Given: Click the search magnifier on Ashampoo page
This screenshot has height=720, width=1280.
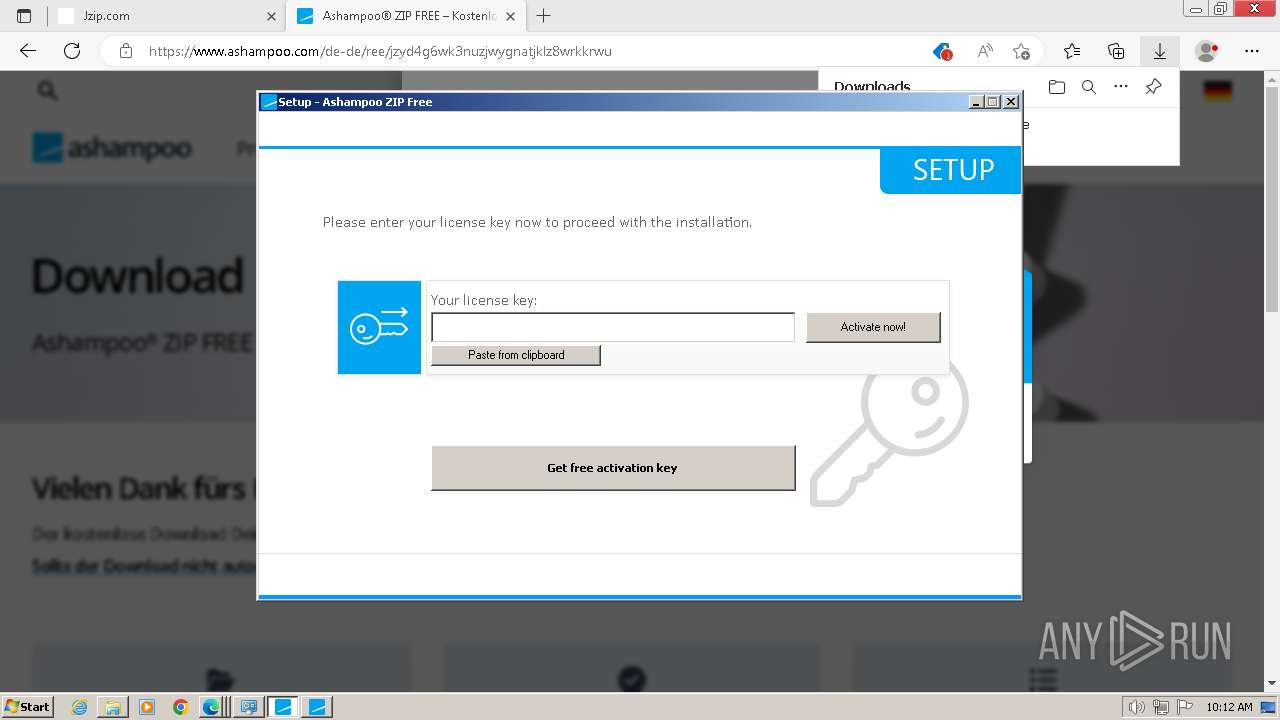Looking at the screenshot, I should 47,91.
